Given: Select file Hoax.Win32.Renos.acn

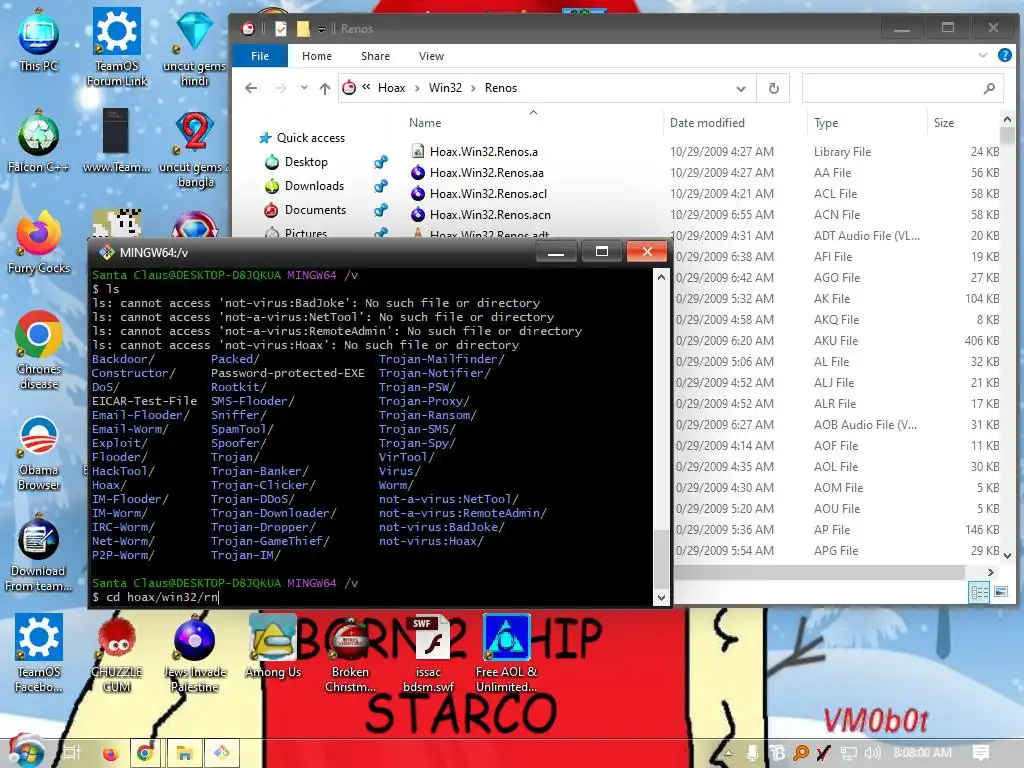Looking at the screenshot, I should 490,215.
